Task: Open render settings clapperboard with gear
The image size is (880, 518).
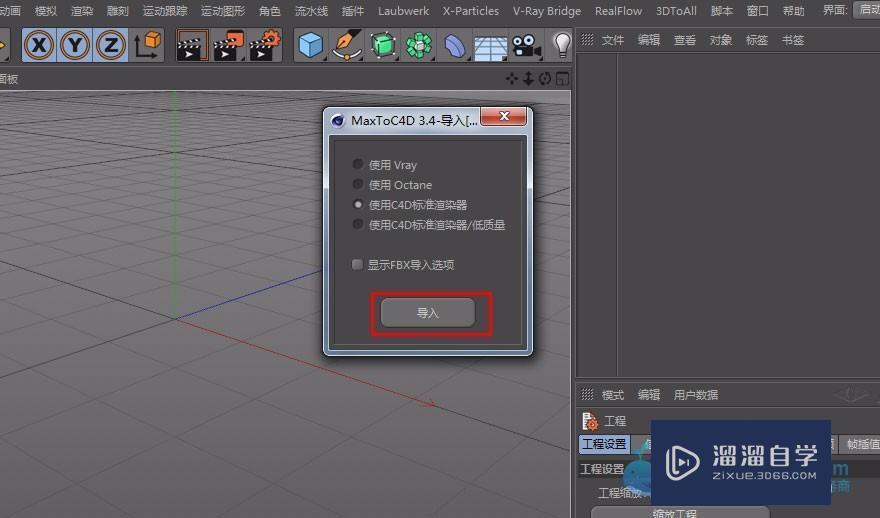Action: pos(264,45)
